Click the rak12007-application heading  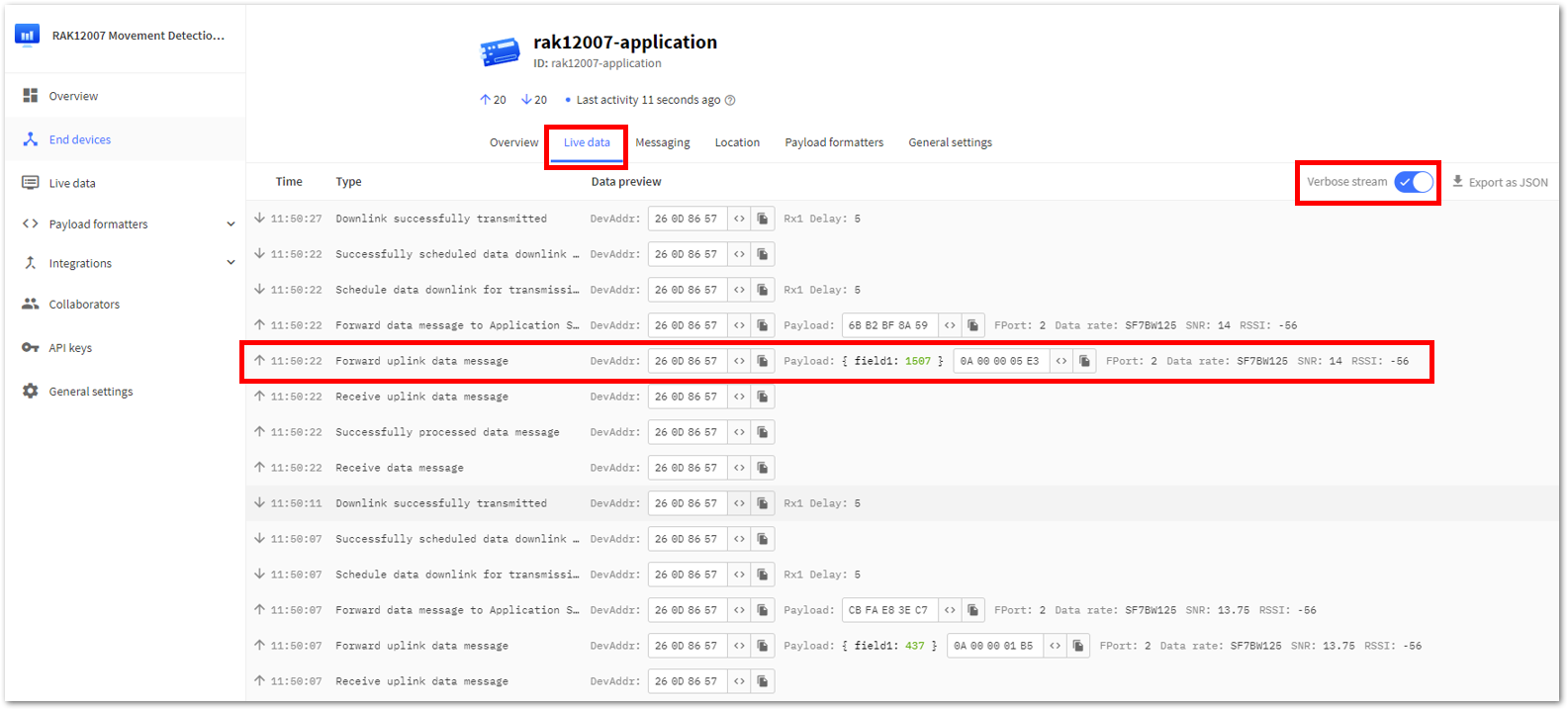[x=625, y=42]
